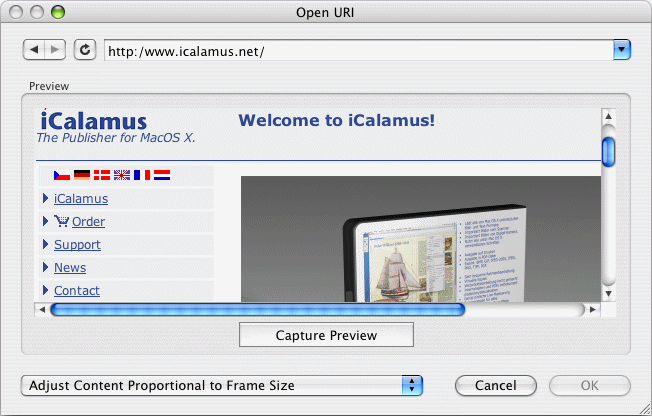
Task: Select the Dutch flag language icon
Action: click(162, 175)
